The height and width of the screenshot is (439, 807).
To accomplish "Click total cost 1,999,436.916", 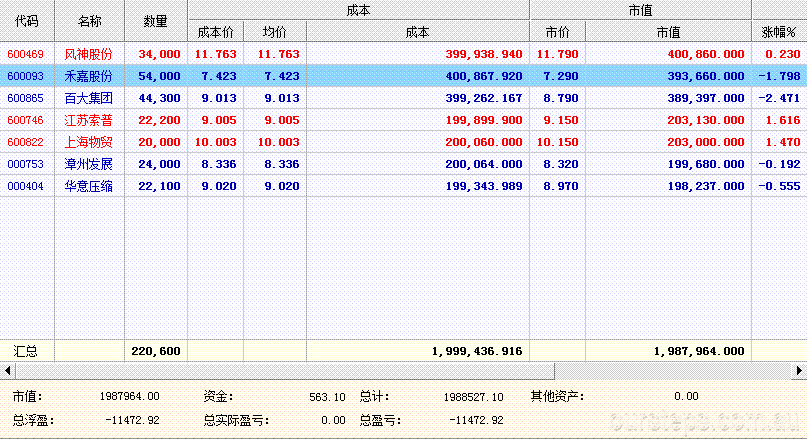I will point(477,352).
